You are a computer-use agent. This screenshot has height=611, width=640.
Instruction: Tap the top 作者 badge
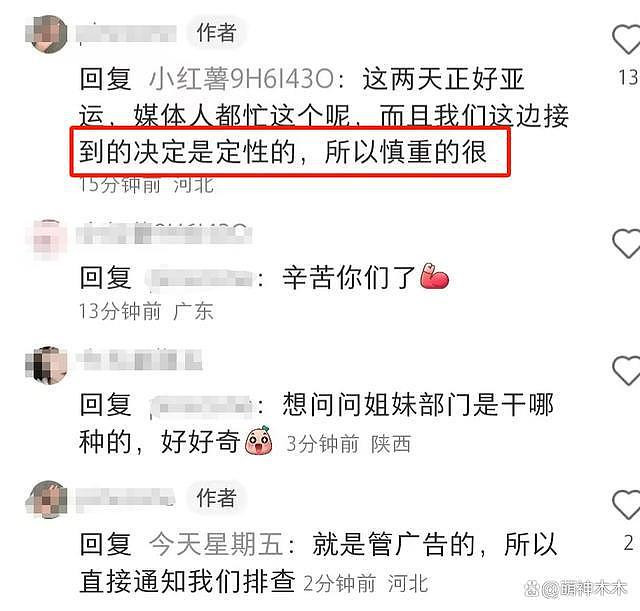pos(216,32)
